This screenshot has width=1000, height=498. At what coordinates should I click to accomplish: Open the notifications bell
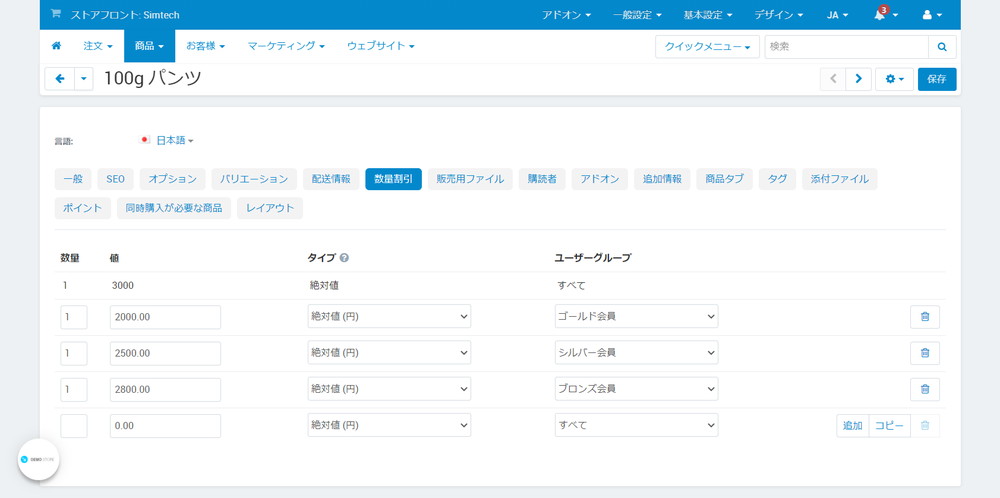click(x=885, y=14)
